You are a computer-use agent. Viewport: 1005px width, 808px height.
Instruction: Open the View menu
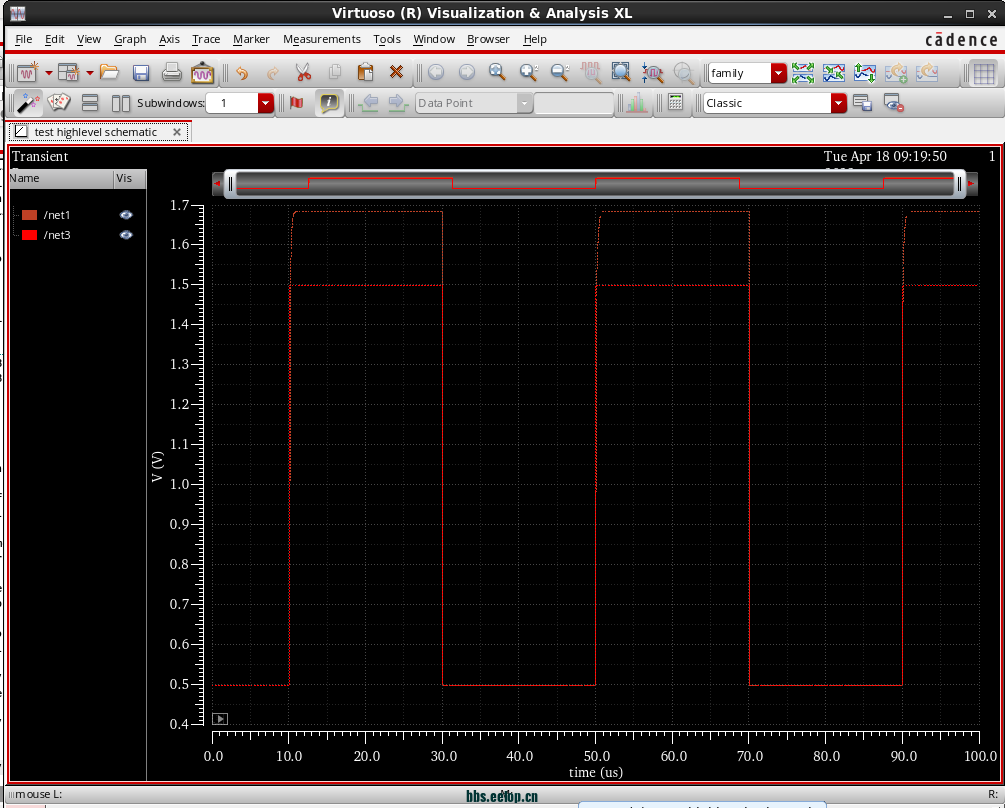click(x=89, y=39)
